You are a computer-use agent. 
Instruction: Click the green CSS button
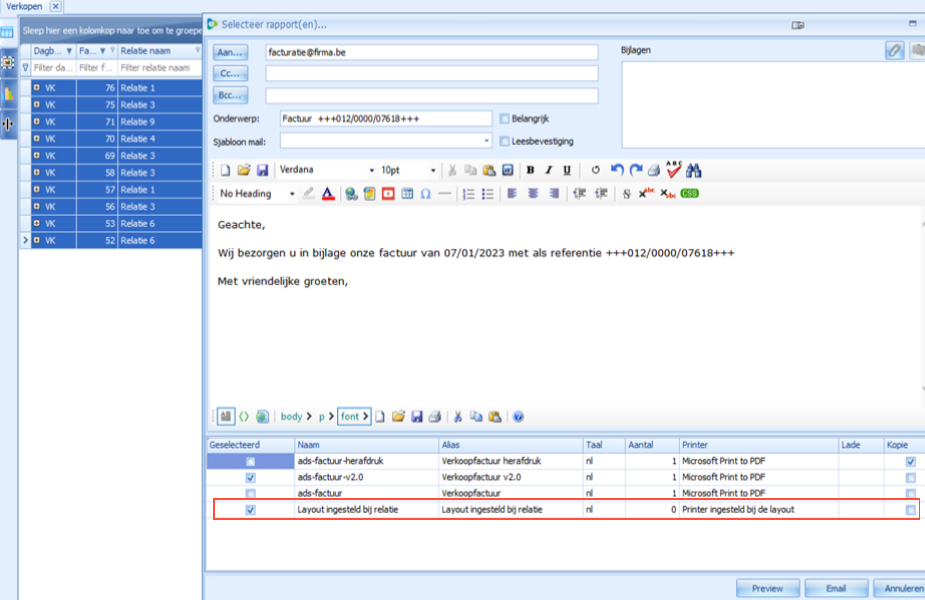(x=689, y=194)
